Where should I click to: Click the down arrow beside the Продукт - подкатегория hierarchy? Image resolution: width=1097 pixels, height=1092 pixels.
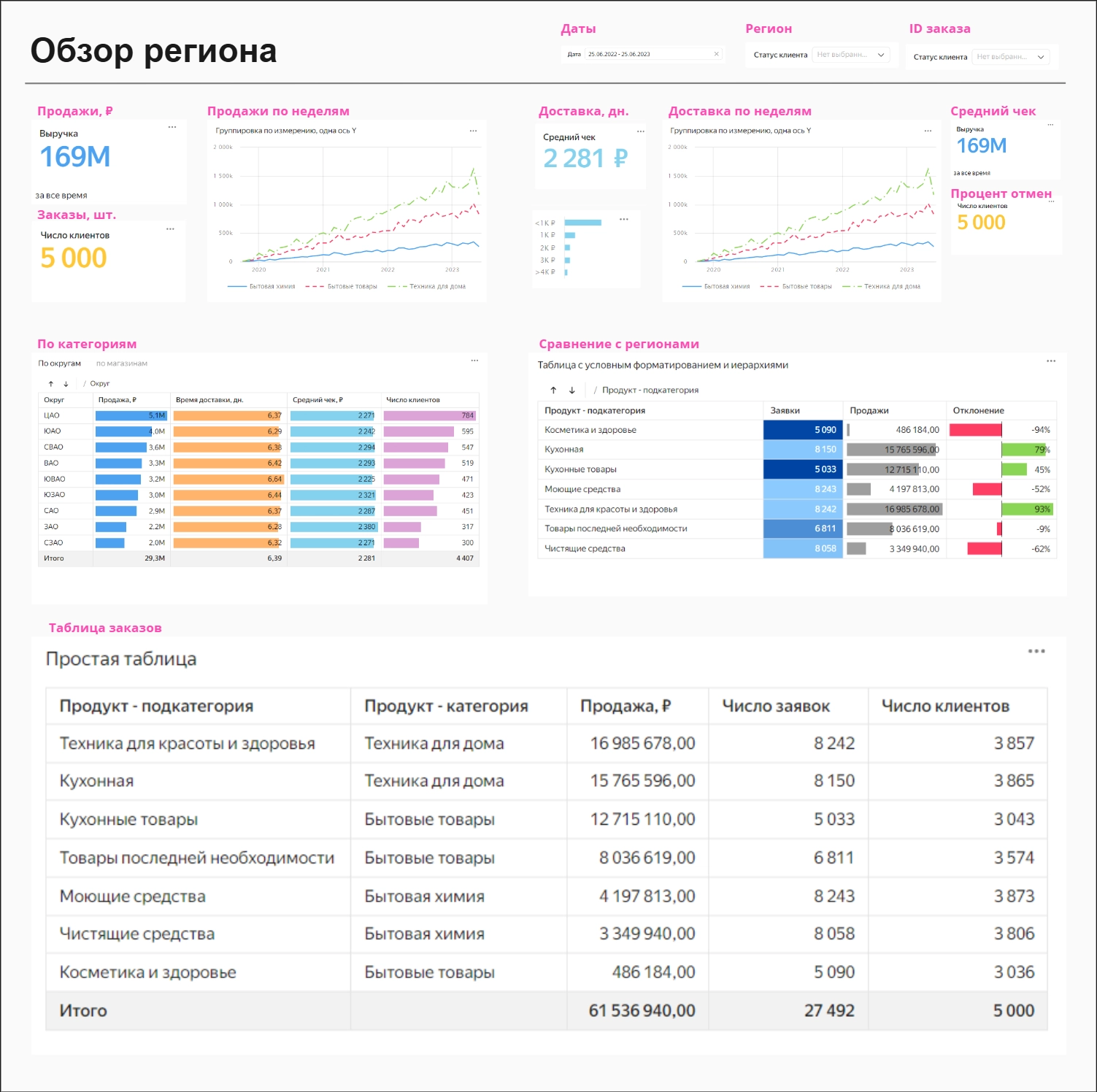[572, 391]
